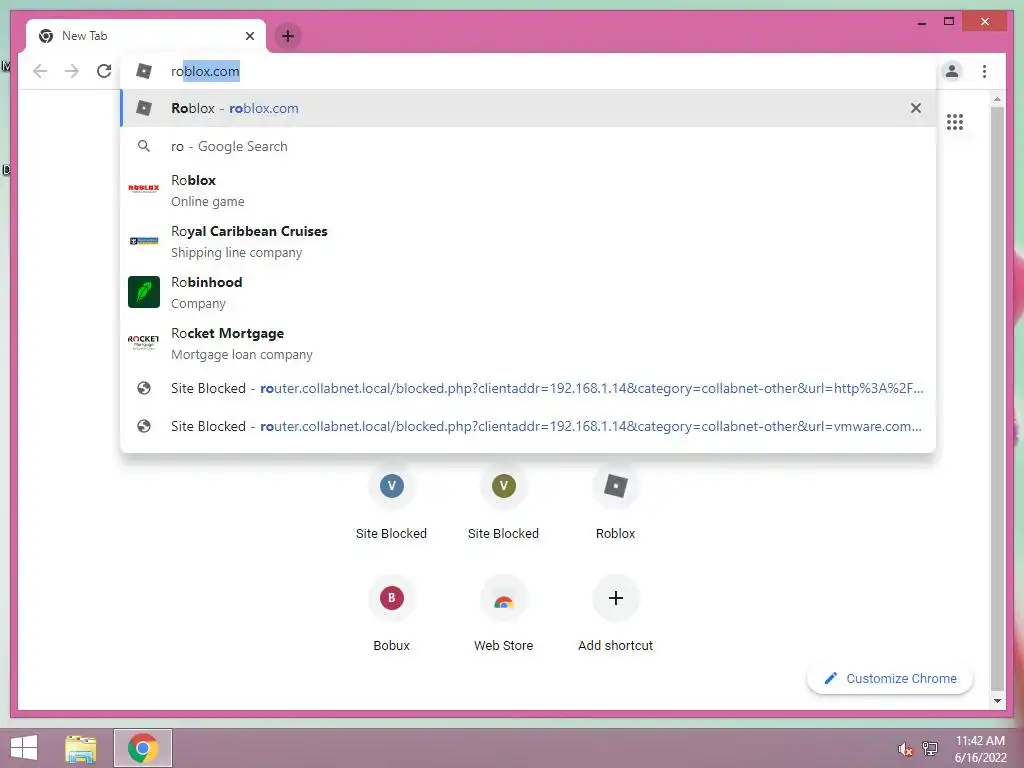The image size is (1024, 768).
Task: Click globe icon of vmware Site Blocked suggestion
Action: coord(144,426)
